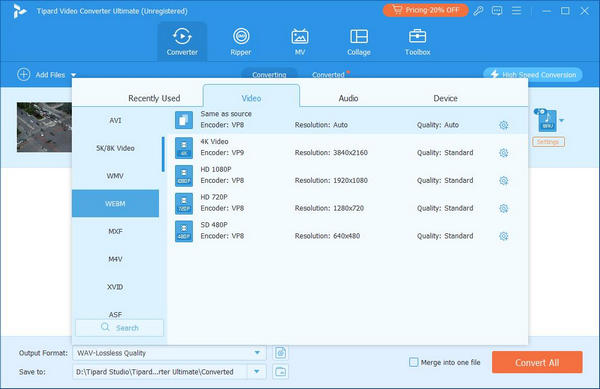Select MXF in the format list
Viewport: 600px width, 389px height.
[115, 231]
